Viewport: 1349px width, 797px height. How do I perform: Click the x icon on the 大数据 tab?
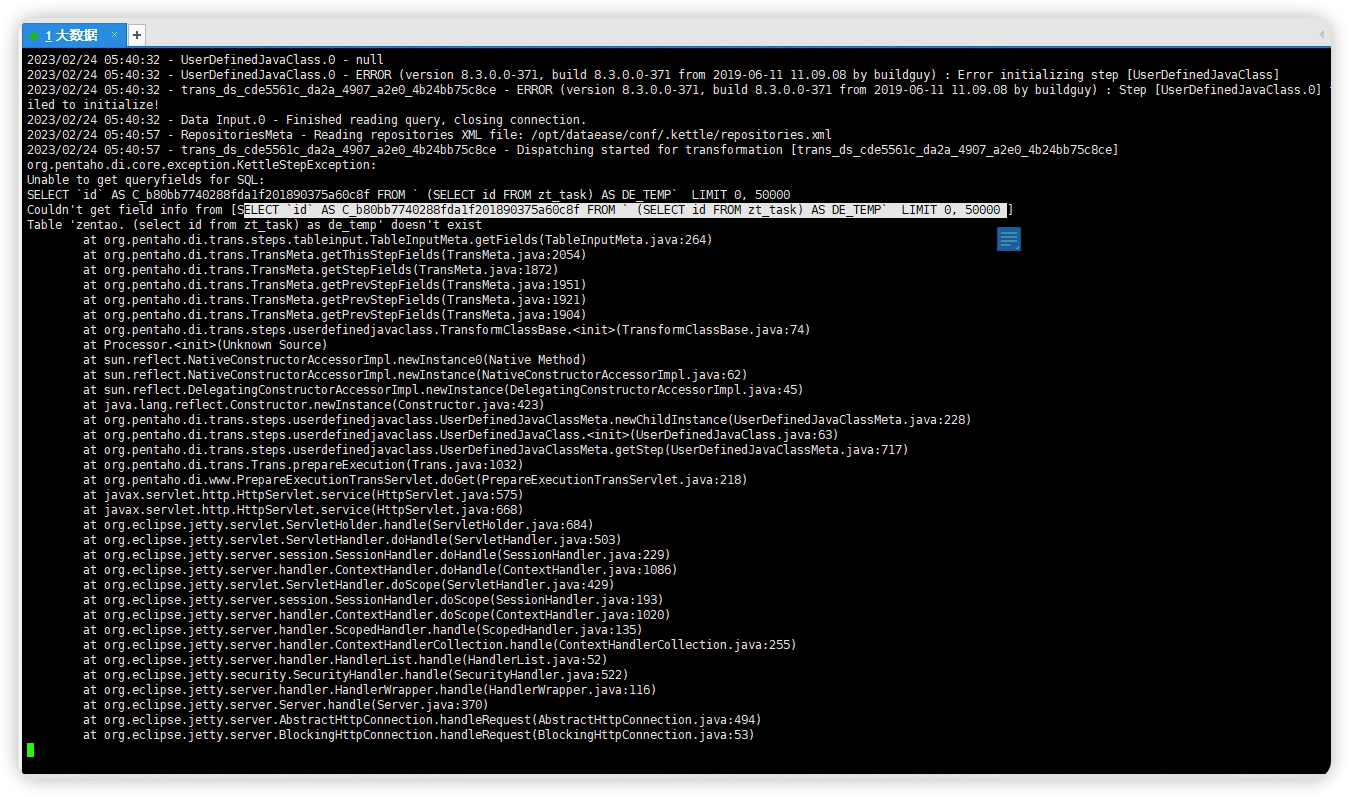point(114,33)
